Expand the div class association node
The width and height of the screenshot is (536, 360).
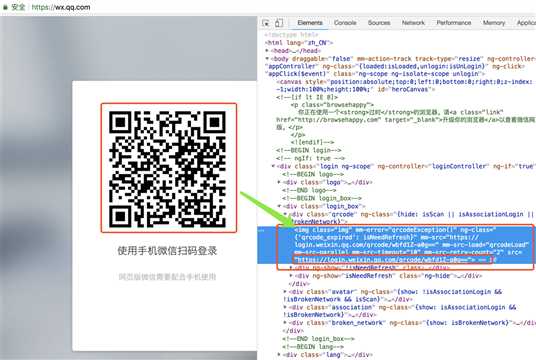pos(285,307)
